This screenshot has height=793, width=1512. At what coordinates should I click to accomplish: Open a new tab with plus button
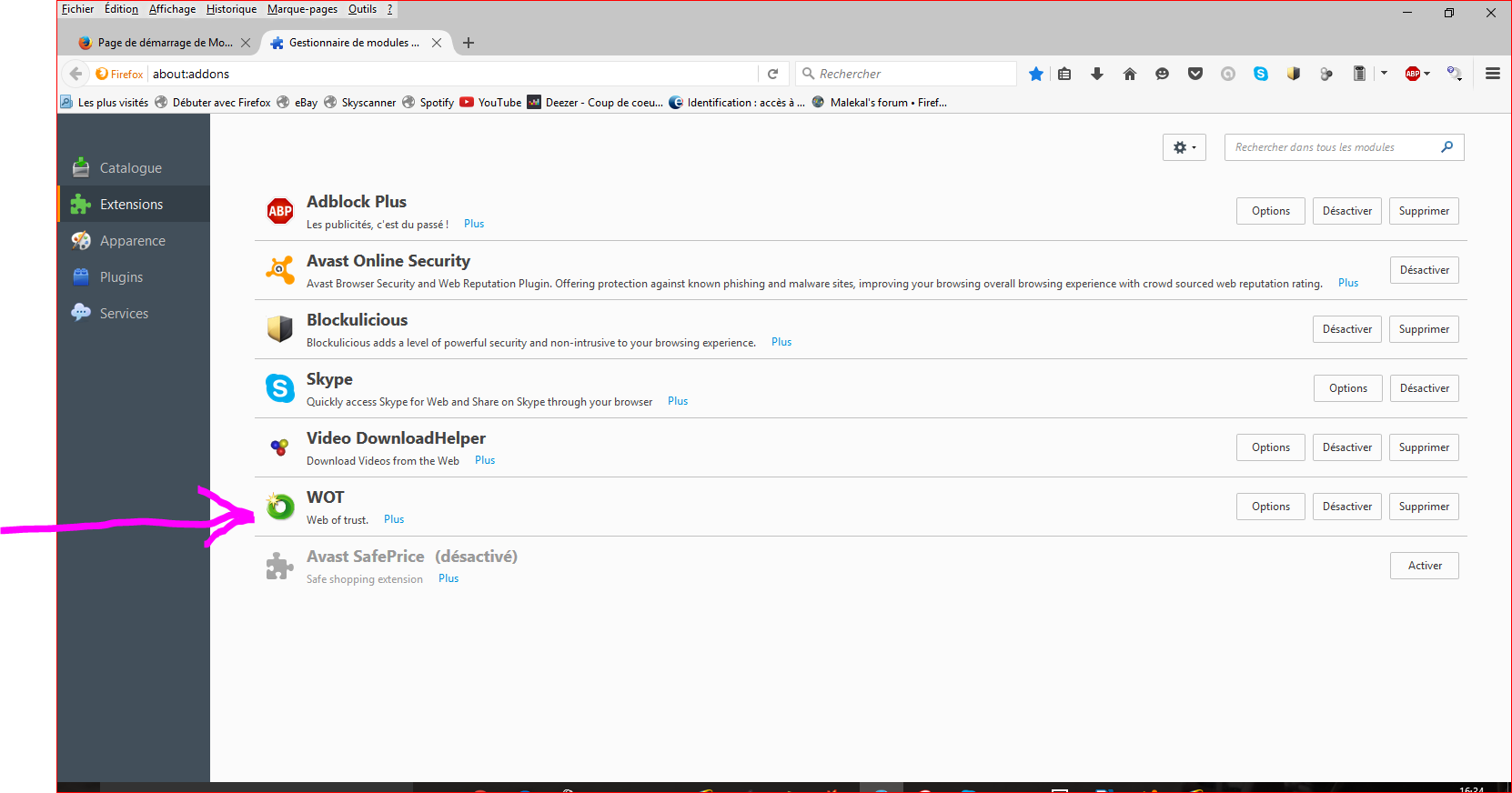pyautogui.click(x=469, y=43)
